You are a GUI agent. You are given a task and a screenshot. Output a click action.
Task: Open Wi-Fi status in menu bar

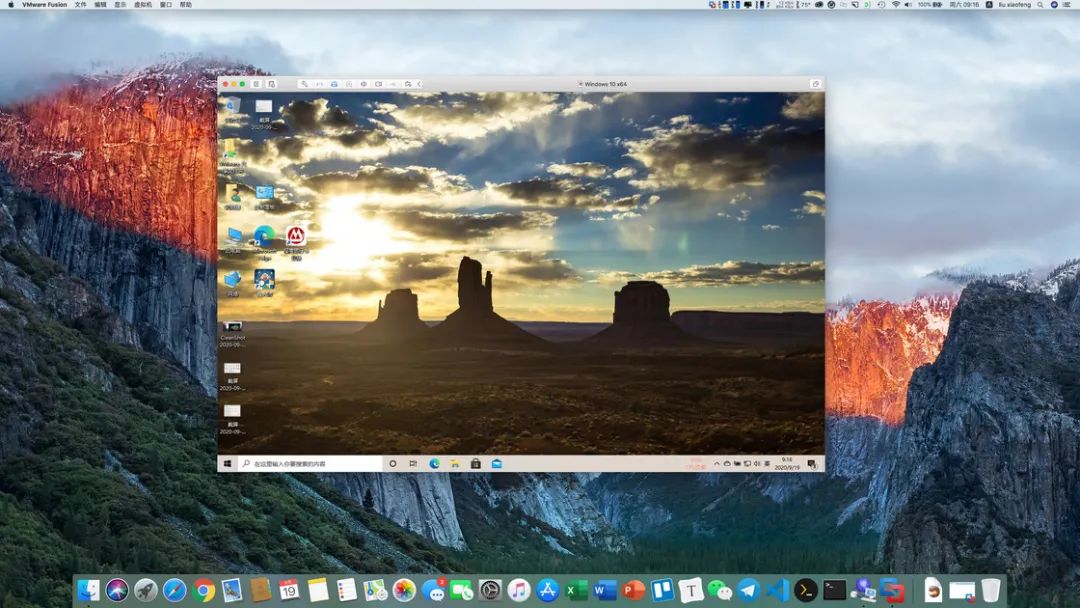tap(895, 4)
